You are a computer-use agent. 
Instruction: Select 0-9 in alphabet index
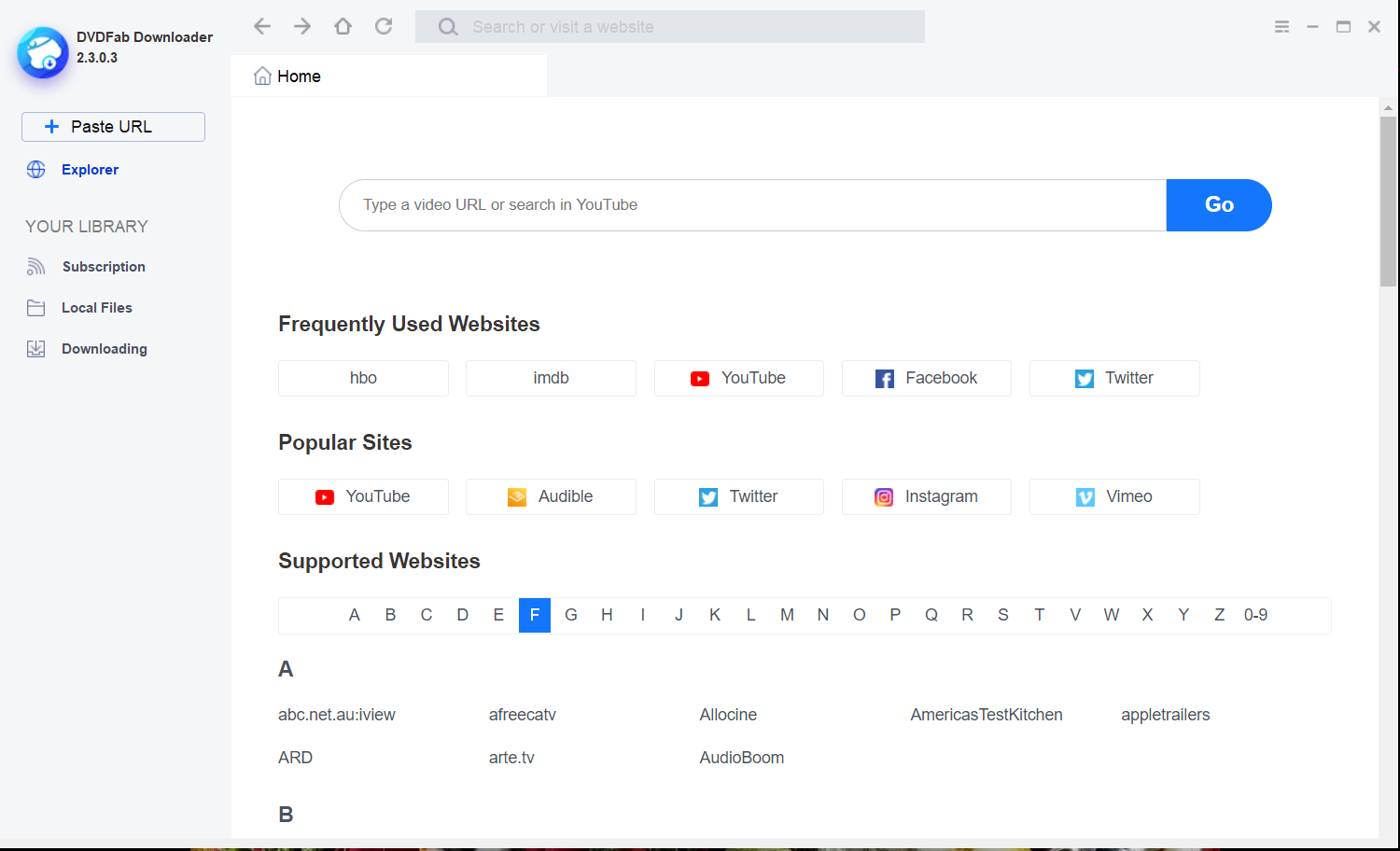tap(1256, 615)
